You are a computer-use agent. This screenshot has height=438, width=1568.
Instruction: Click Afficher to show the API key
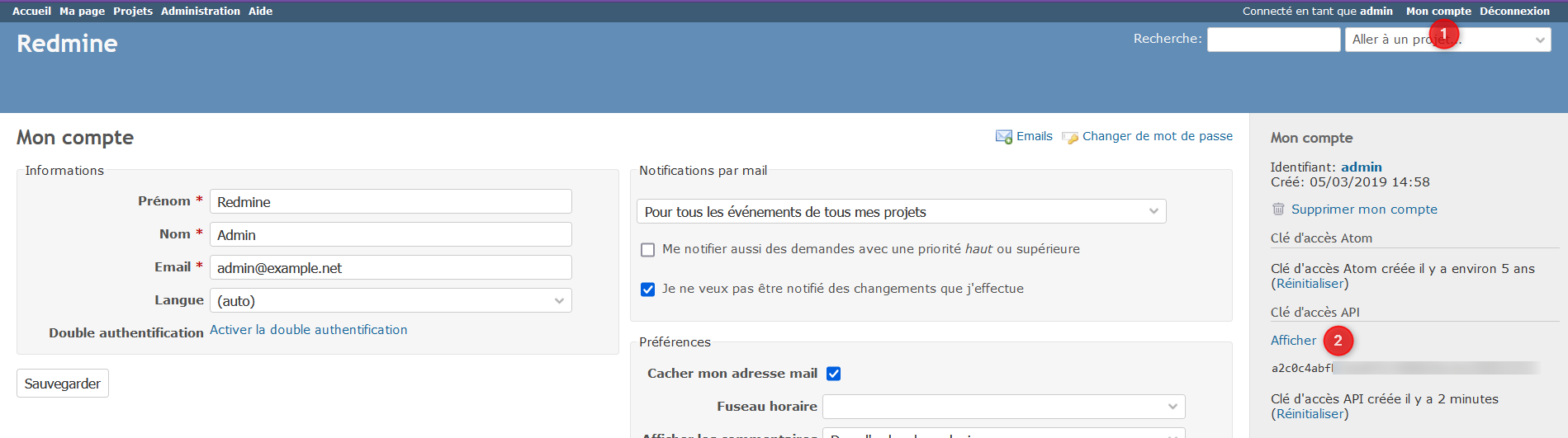click(x=1293, y=341)
